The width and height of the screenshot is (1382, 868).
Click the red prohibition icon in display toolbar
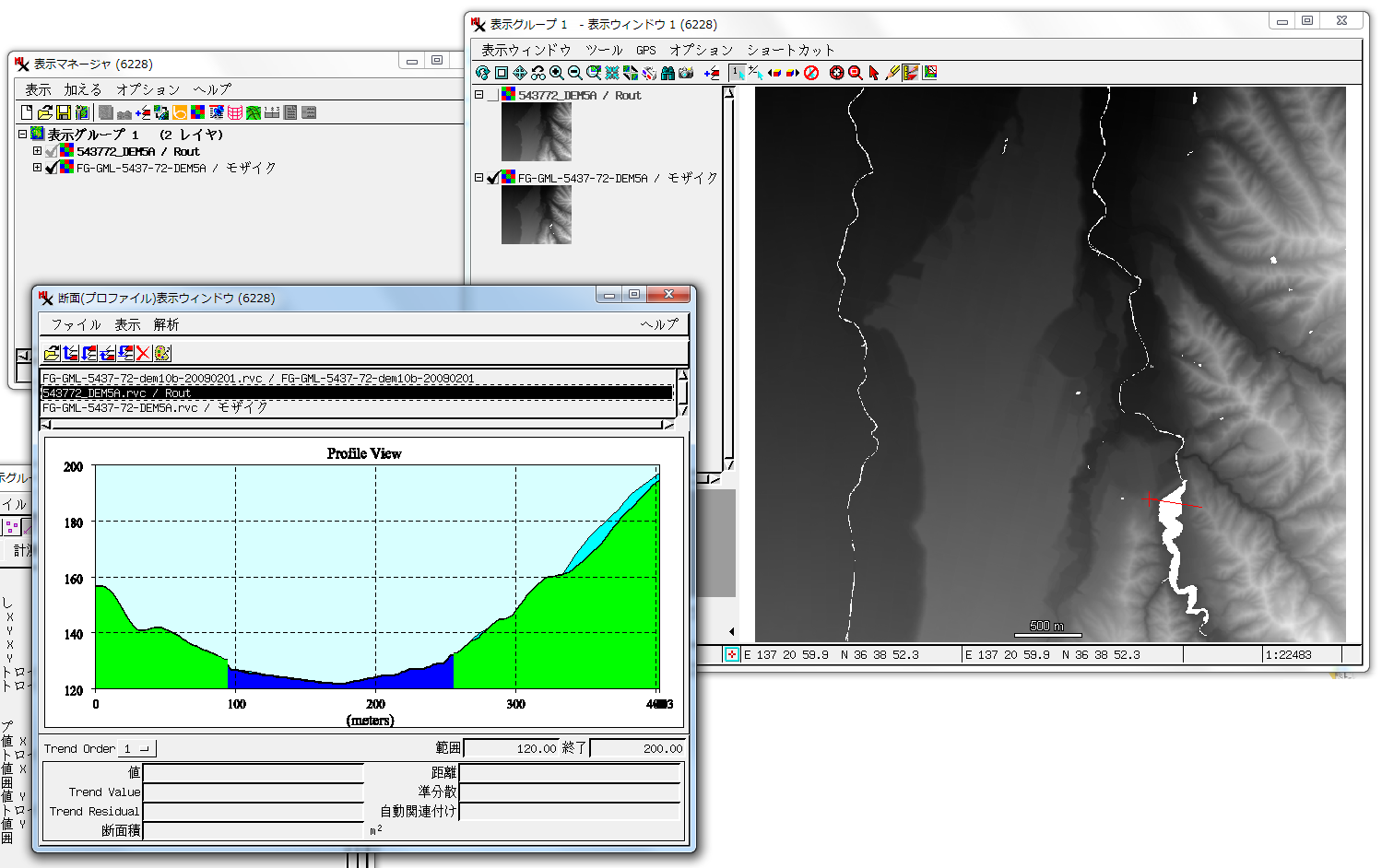pyautogui.click(x=811, y=73)
